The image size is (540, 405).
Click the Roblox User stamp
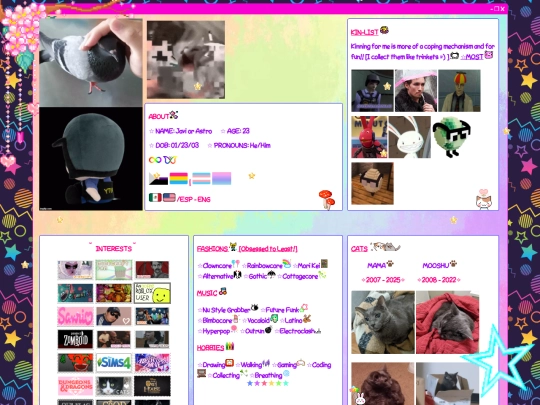pyautogui.click(x=152, y=293)
